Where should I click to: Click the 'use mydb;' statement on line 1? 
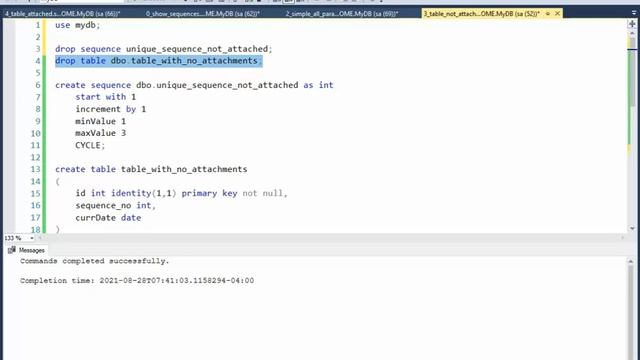tap(78, 25)
